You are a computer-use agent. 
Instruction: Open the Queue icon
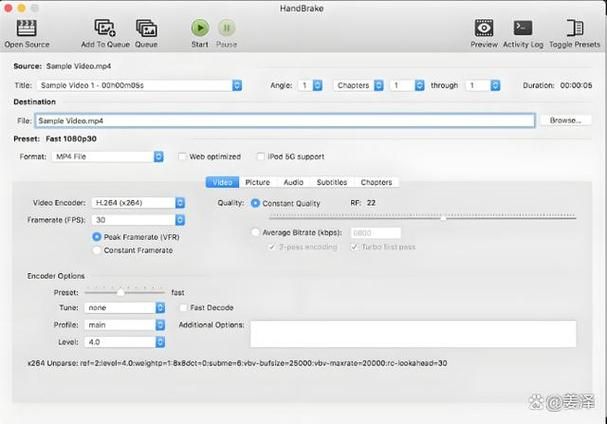coord(146,28)
